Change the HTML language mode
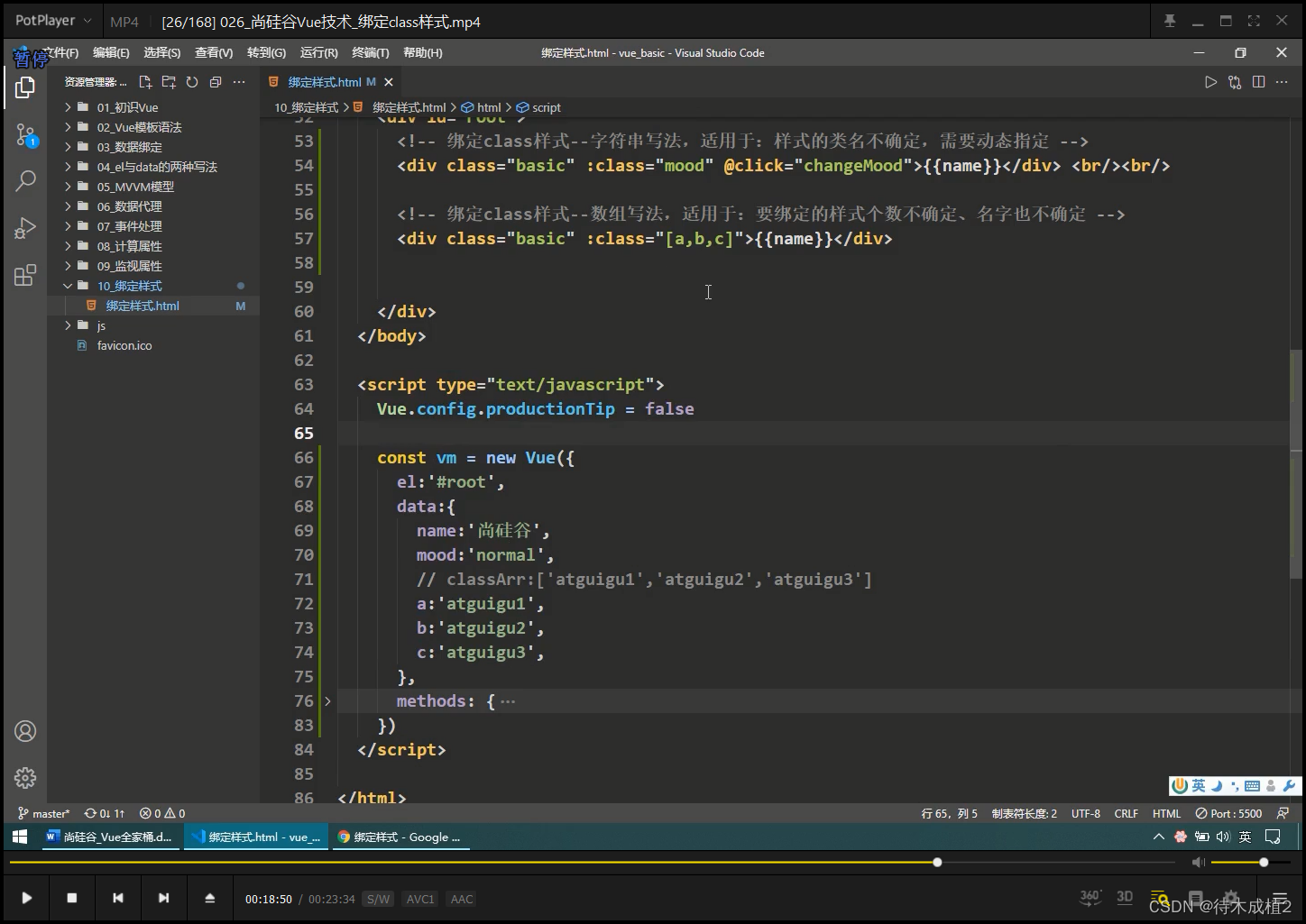1306x924 pixels. tap(1166, 813)
